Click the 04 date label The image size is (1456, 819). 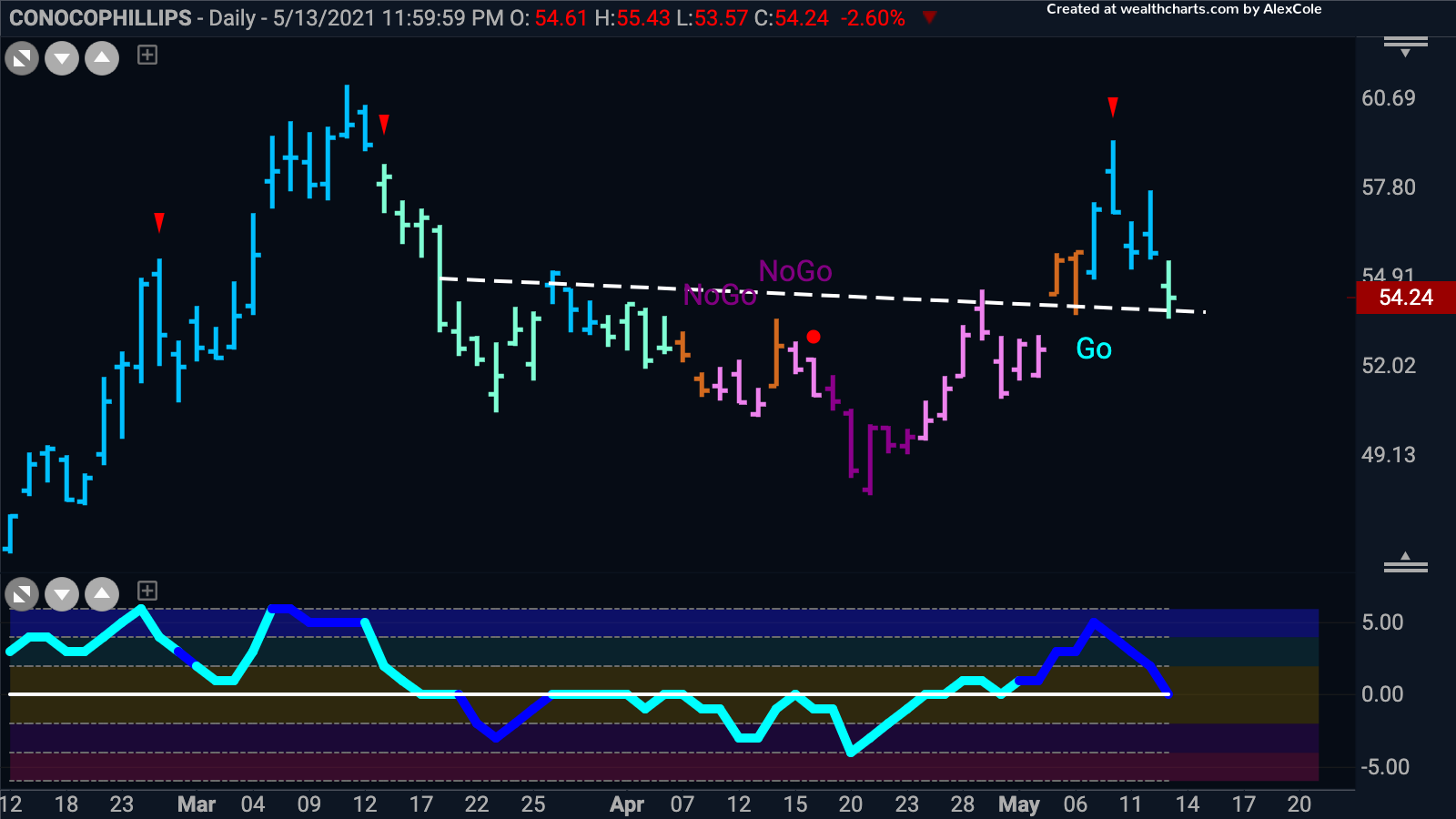(253, 804)
